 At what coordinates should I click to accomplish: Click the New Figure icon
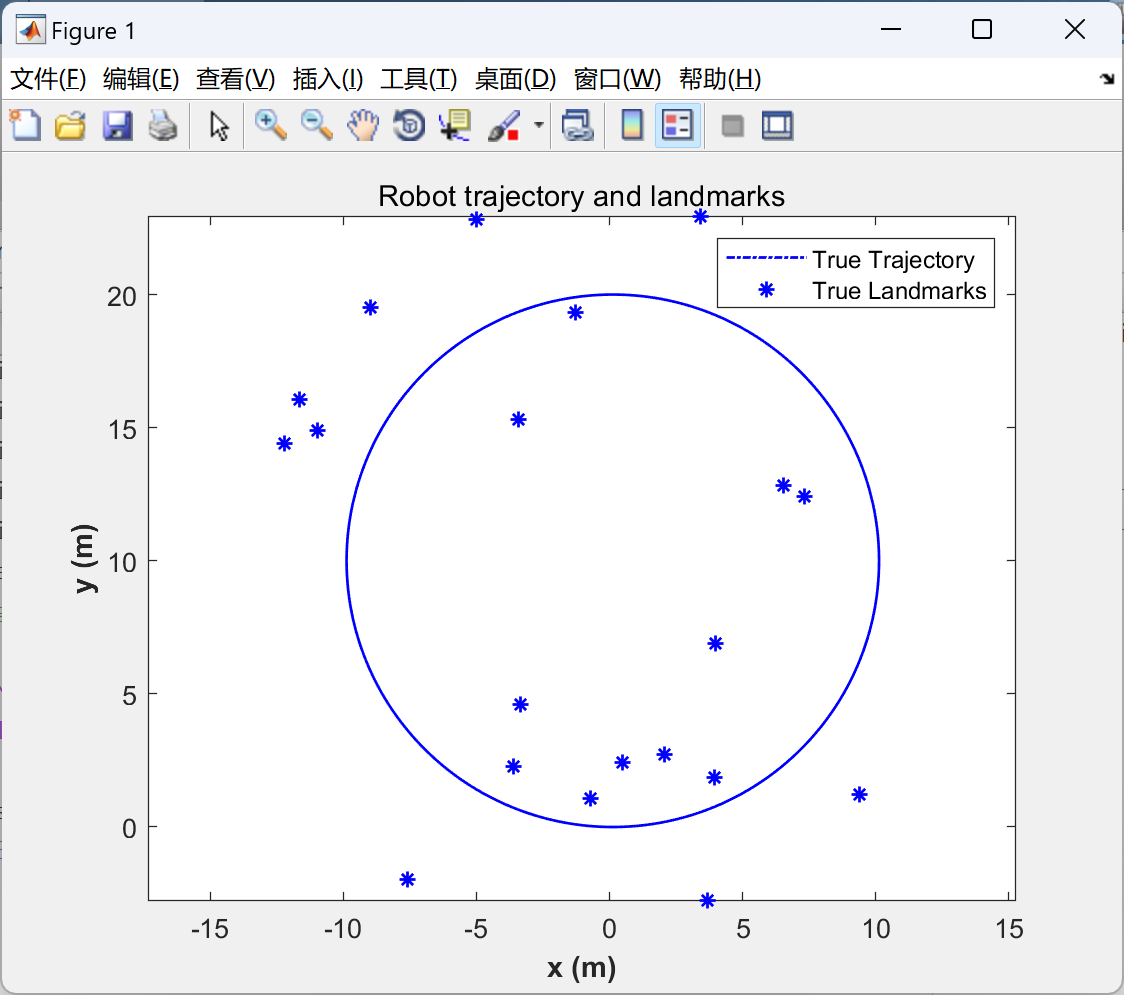click(x=25, y=125)
